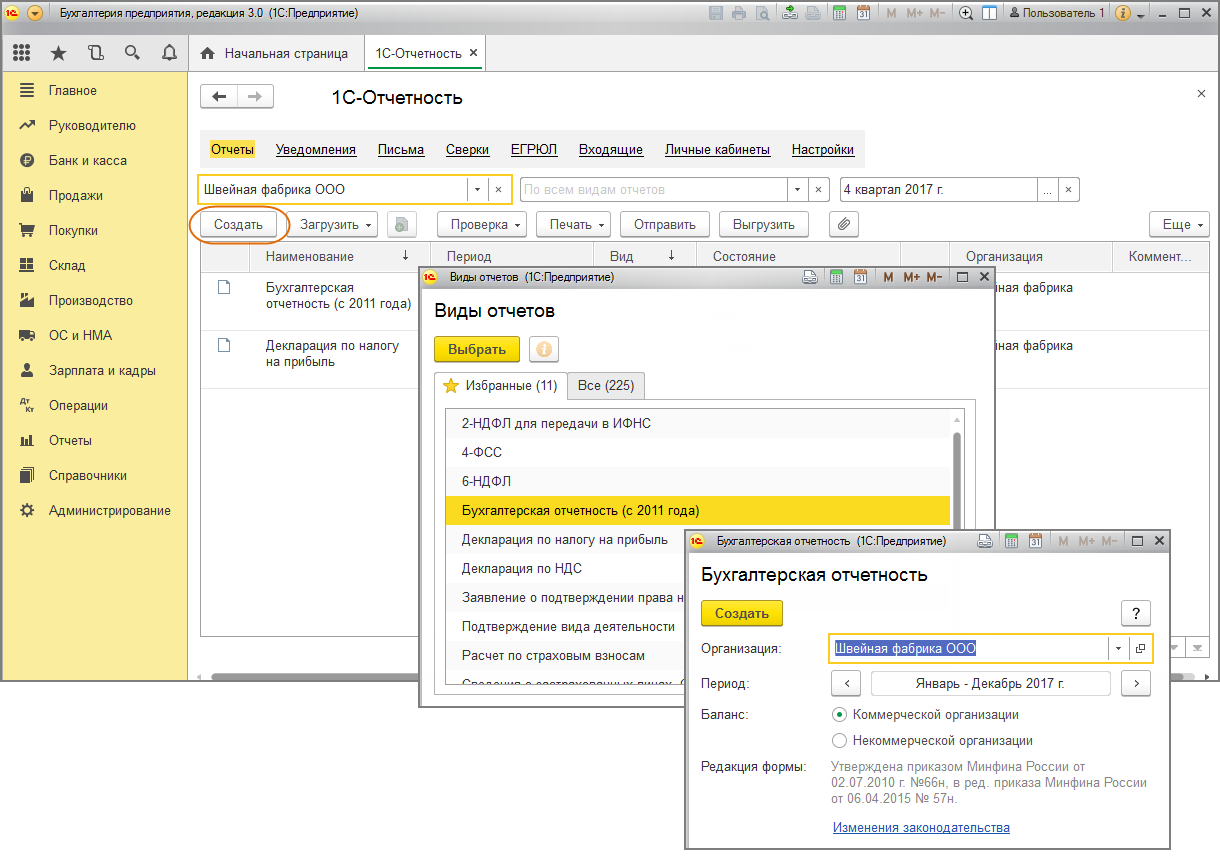Viewport: 1220px width, 859px height.
Task: Expand the Печать dropdown button
Action: pos(578,225)
